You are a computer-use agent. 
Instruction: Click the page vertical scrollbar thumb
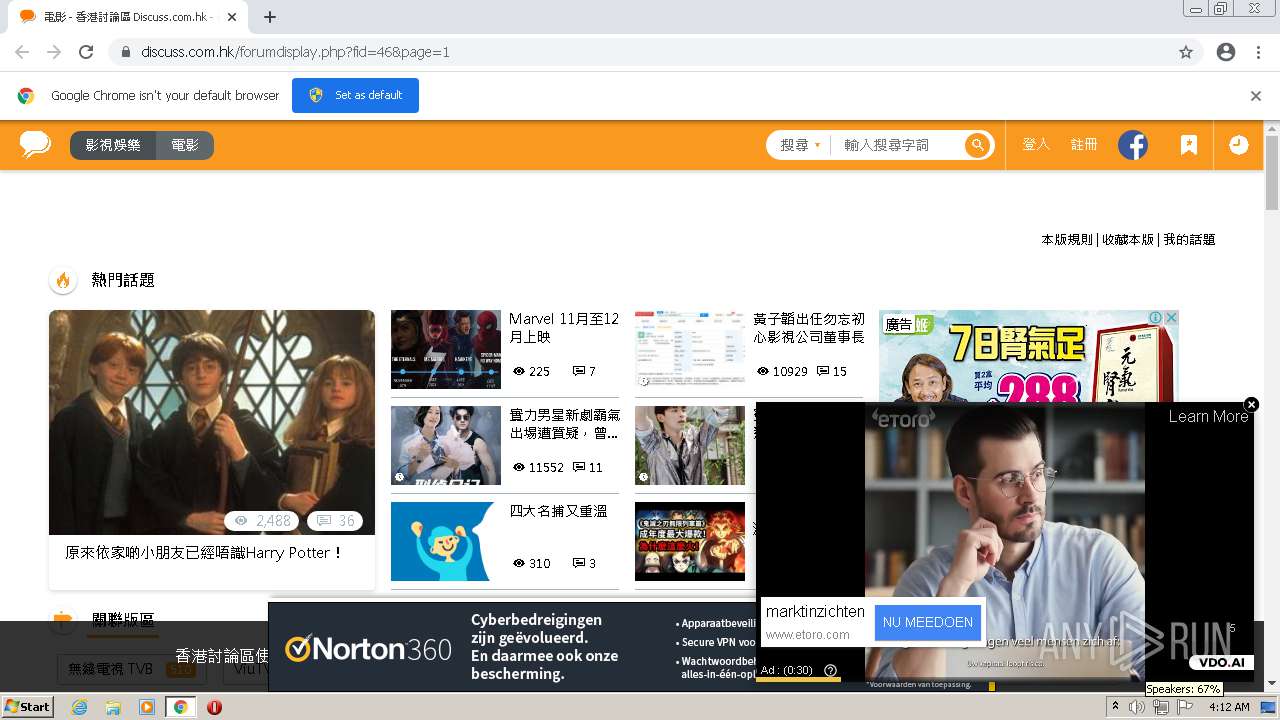(1272, 172)
